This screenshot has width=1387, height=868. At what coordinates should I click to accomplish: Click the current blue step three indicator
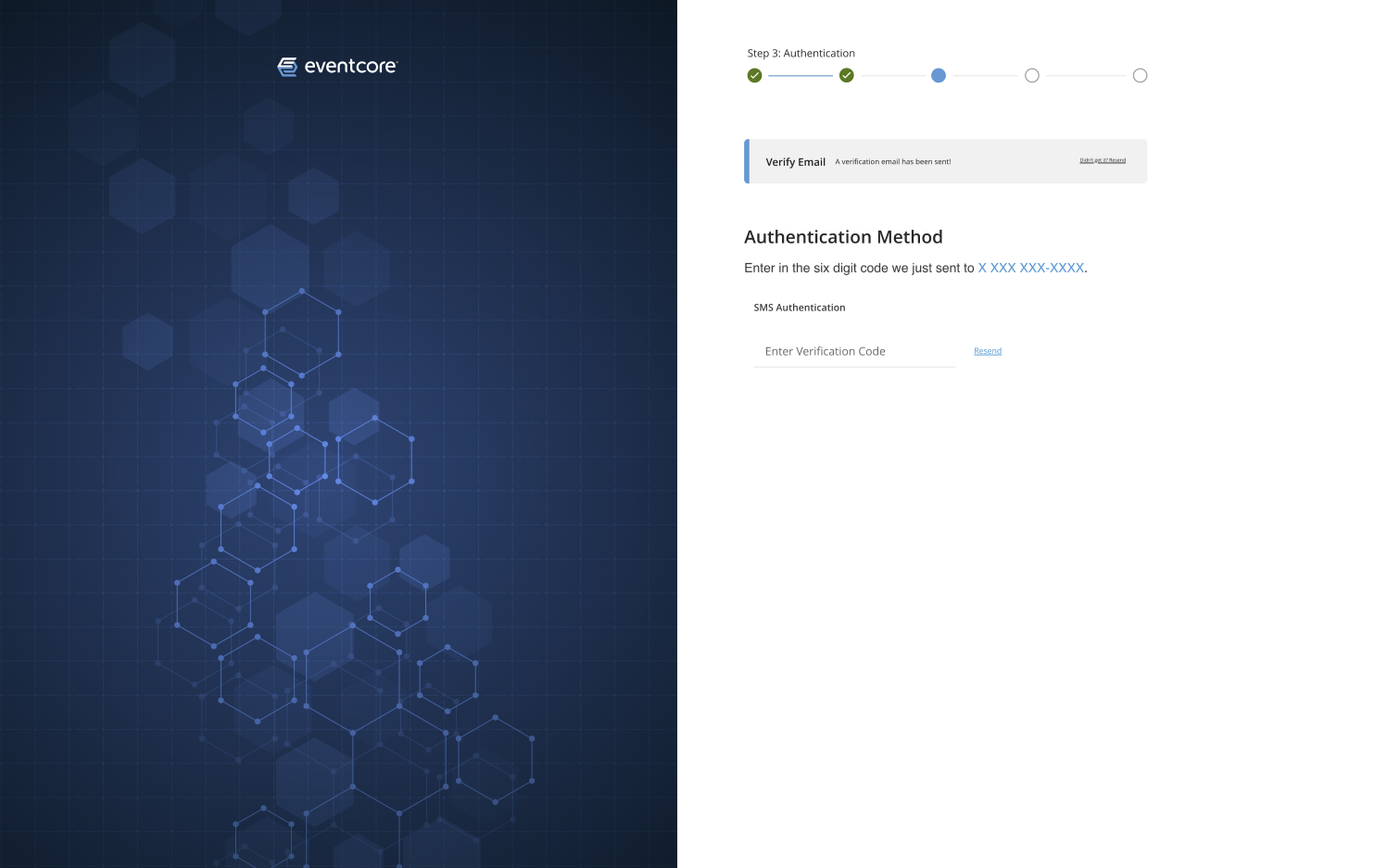pyautogui.click(x=939, y=76)
